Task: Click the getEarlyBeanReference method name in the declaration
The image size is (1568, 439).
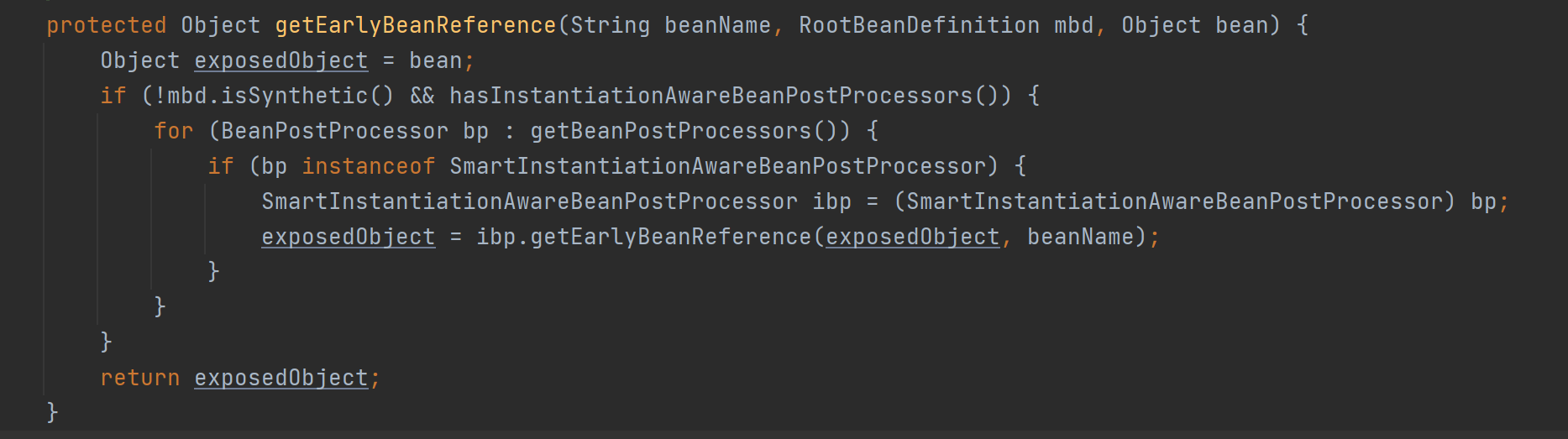Action: point(415,25)
